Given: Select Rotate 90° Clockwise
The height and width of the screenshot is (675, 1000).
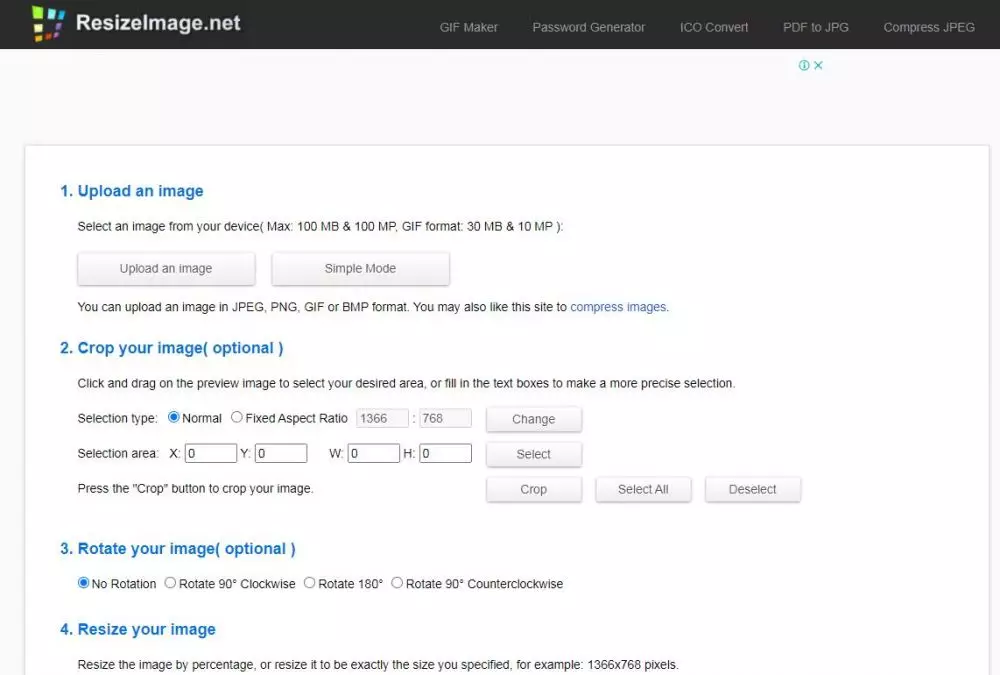Looking at the screenshot, I should coord(171,583).
